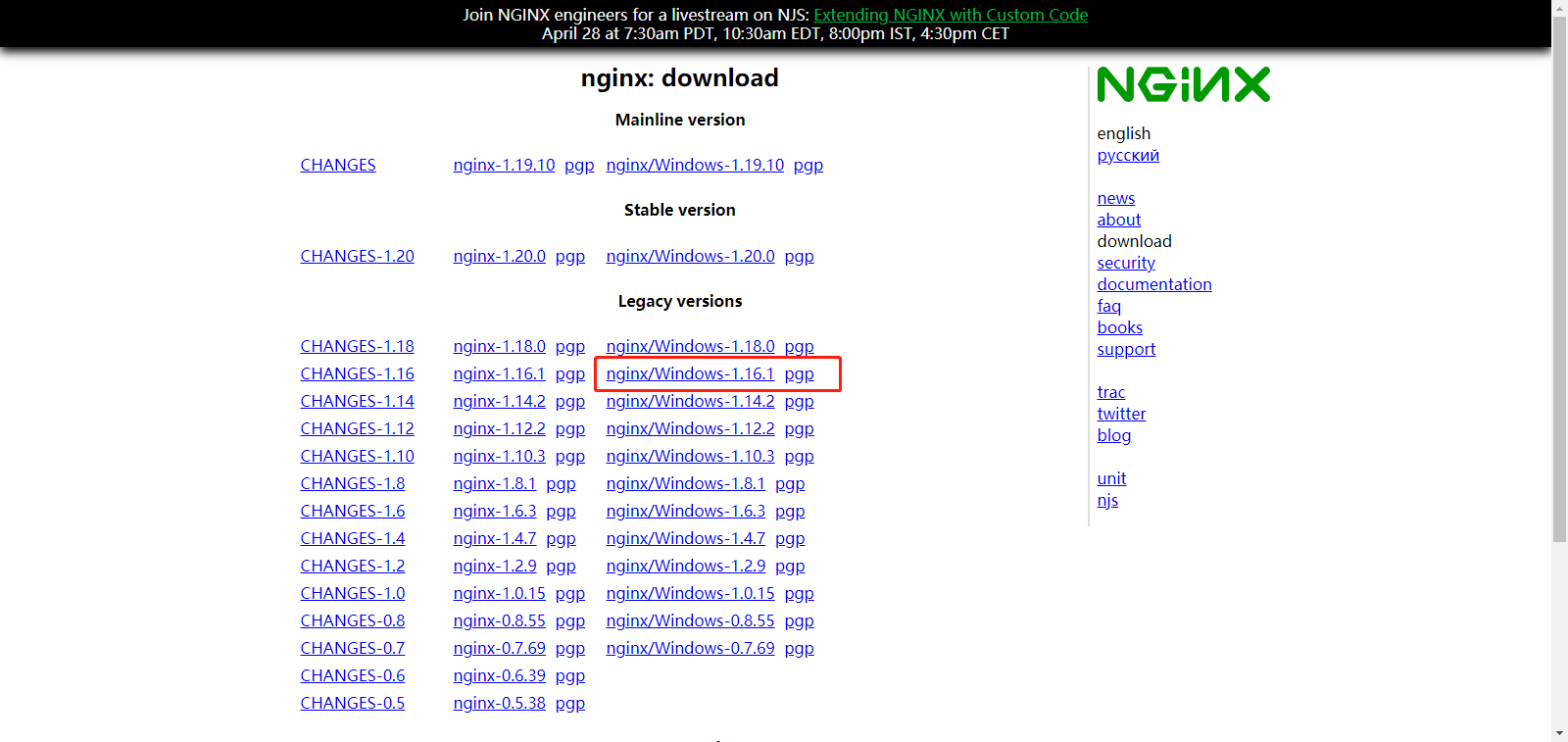Open CHANGES-0.5 link
The image size is (1568, 742).
[x=352, y=703]
